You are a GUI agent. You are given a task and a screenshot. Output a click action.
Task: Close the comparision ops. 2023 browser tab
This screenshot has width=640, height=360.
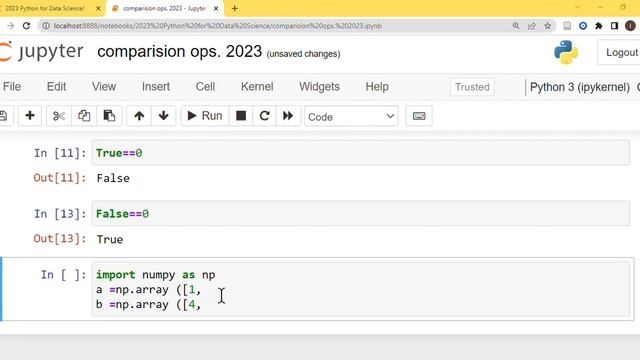216,8
